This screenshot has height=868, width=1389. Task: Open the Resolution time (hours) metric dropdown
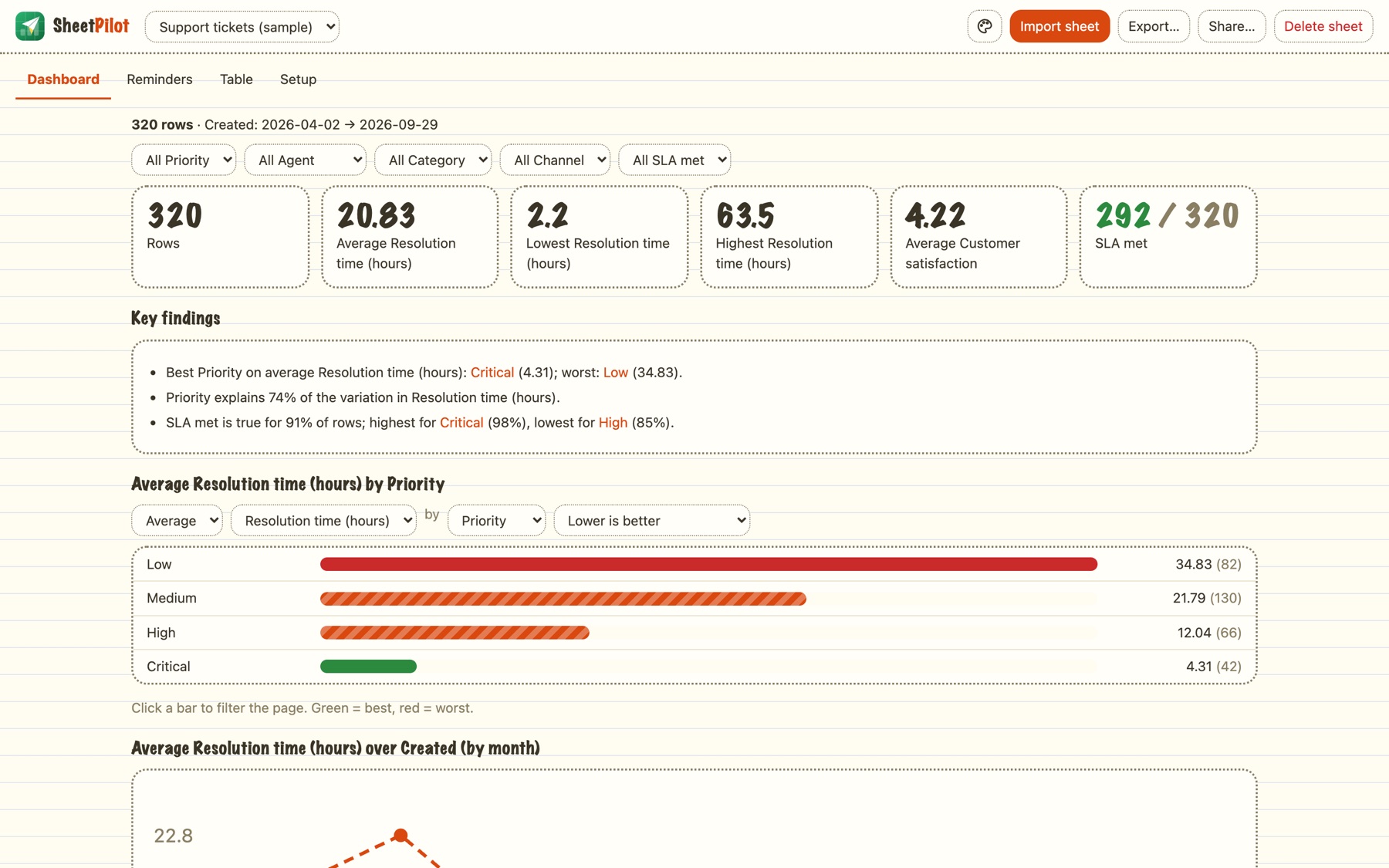click(x=324, y=521)
